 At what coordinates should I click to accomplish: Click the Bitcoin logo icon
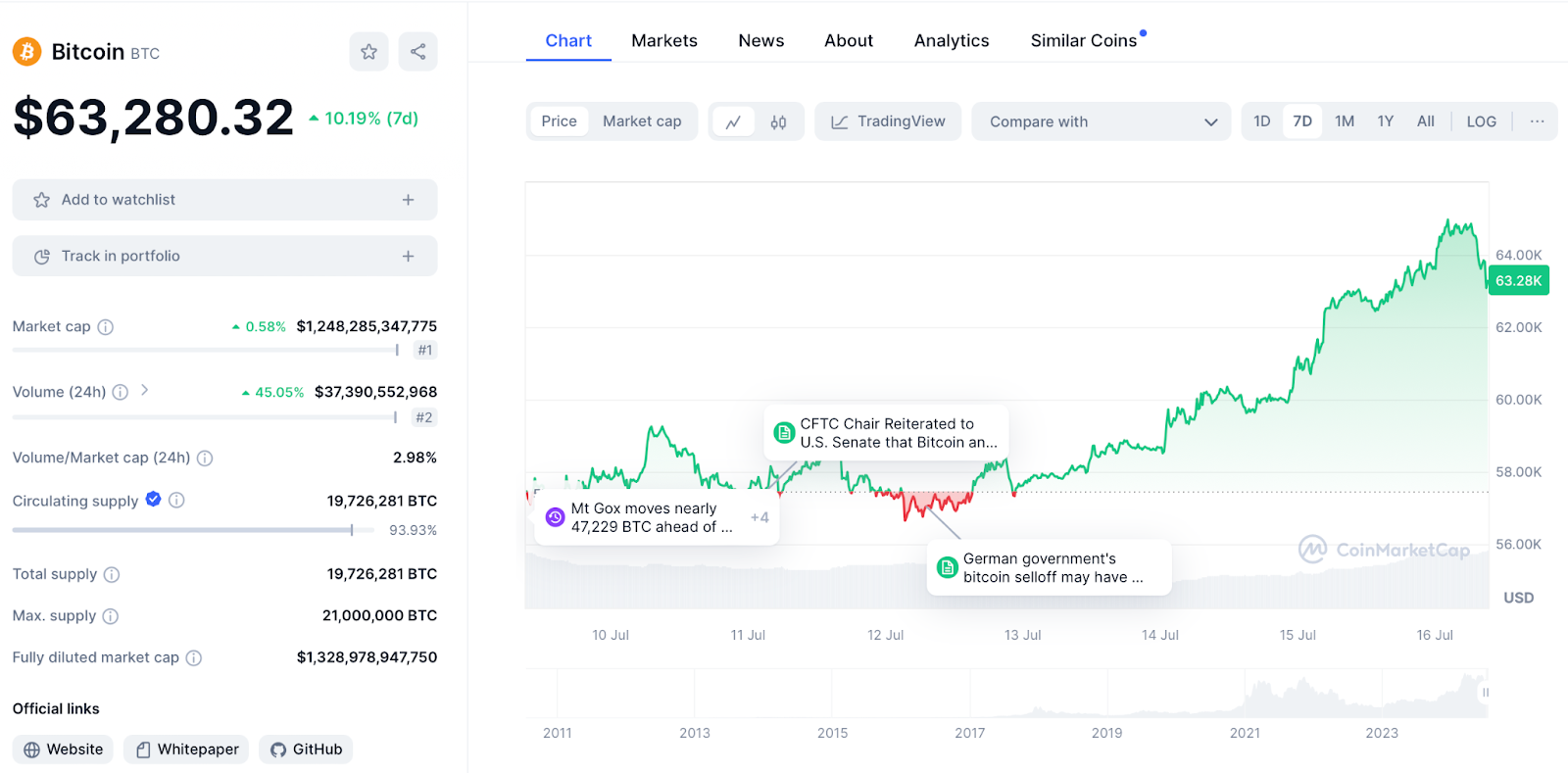(x=26, y=51)
